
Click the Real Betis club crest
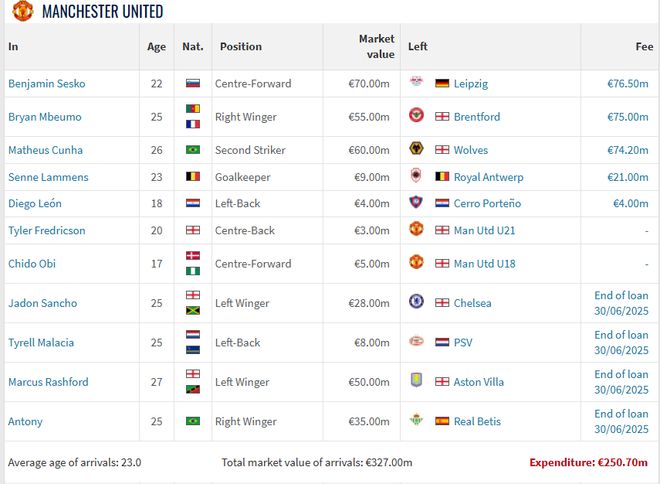417,421
